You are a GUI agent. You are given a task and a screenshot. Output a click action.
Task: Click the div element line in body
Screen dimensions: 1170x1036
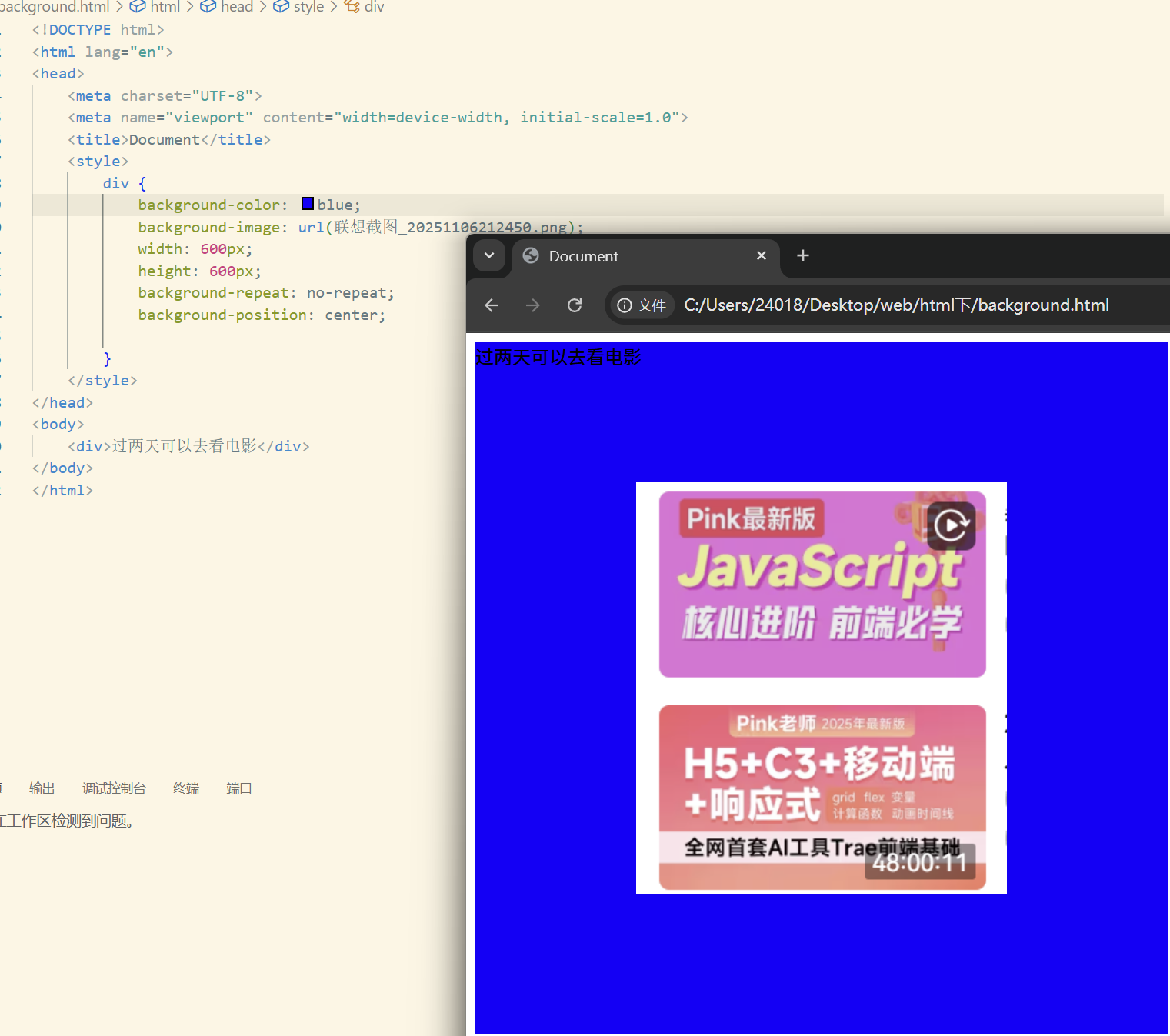(x=188, y=446)
